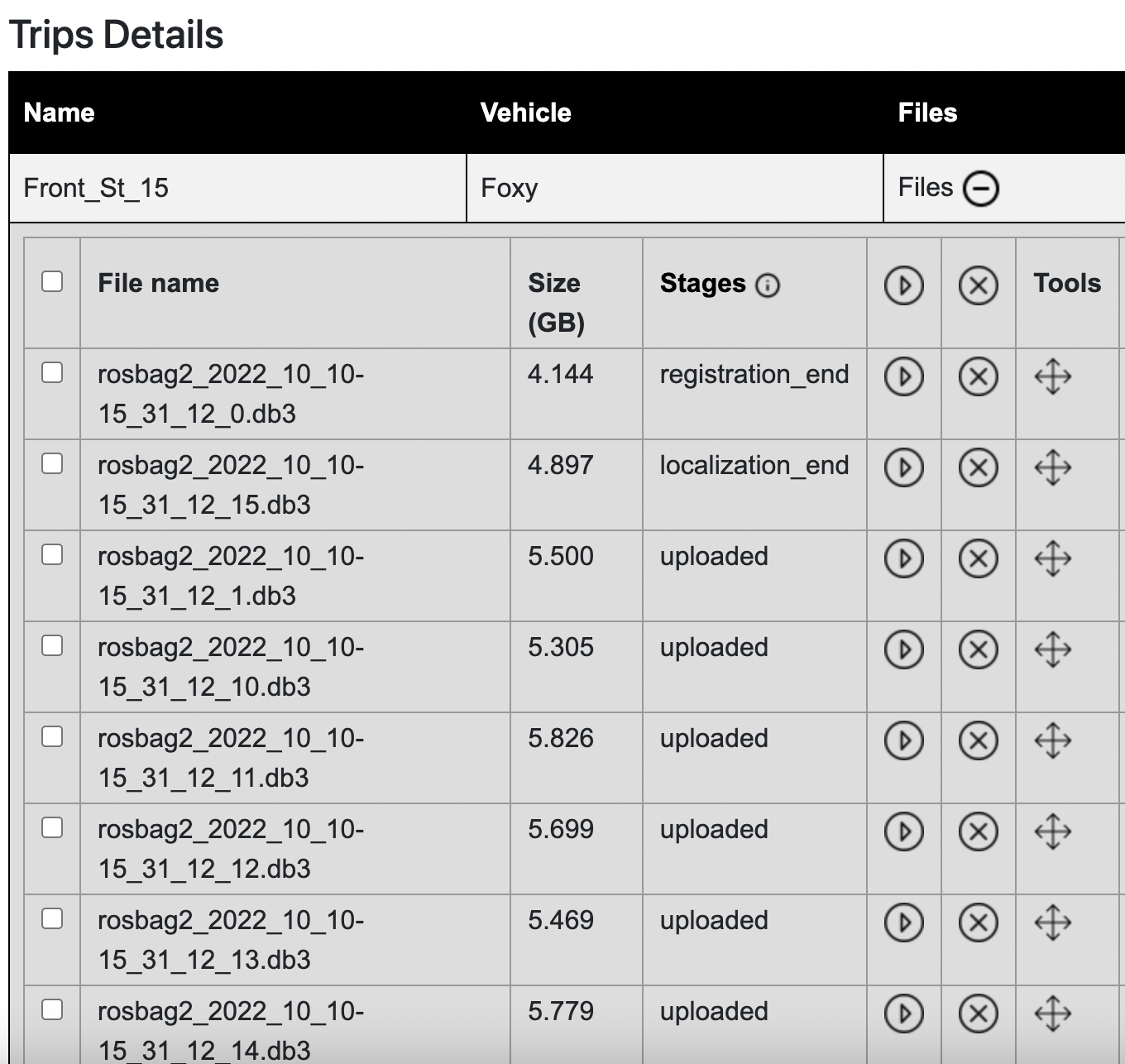
Task: Check the box for rosbag2 15_31_12_13.db3
Action: (52, 918)
